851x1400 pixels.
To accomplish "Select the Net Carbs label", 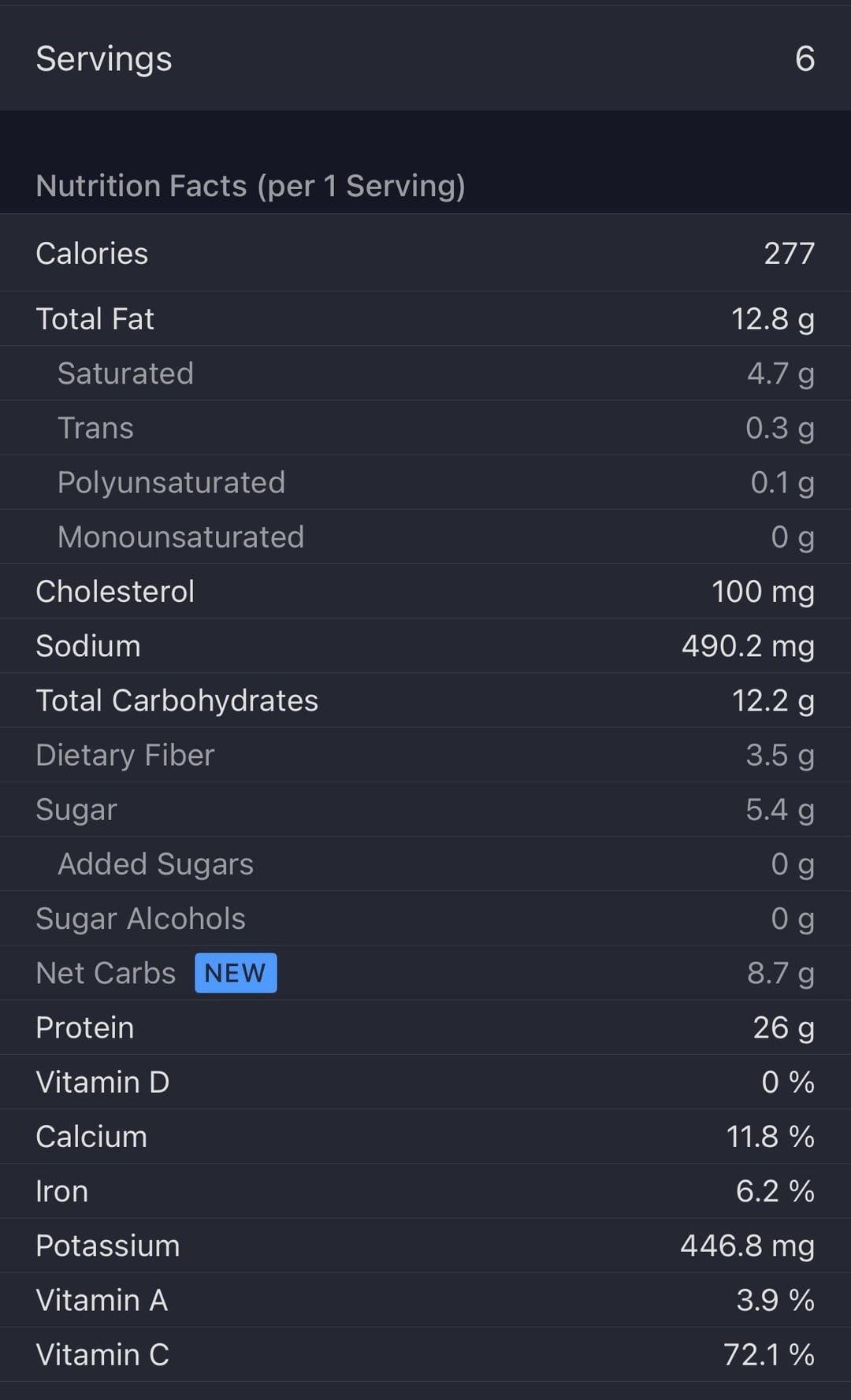I will click(x=106, y=973).
